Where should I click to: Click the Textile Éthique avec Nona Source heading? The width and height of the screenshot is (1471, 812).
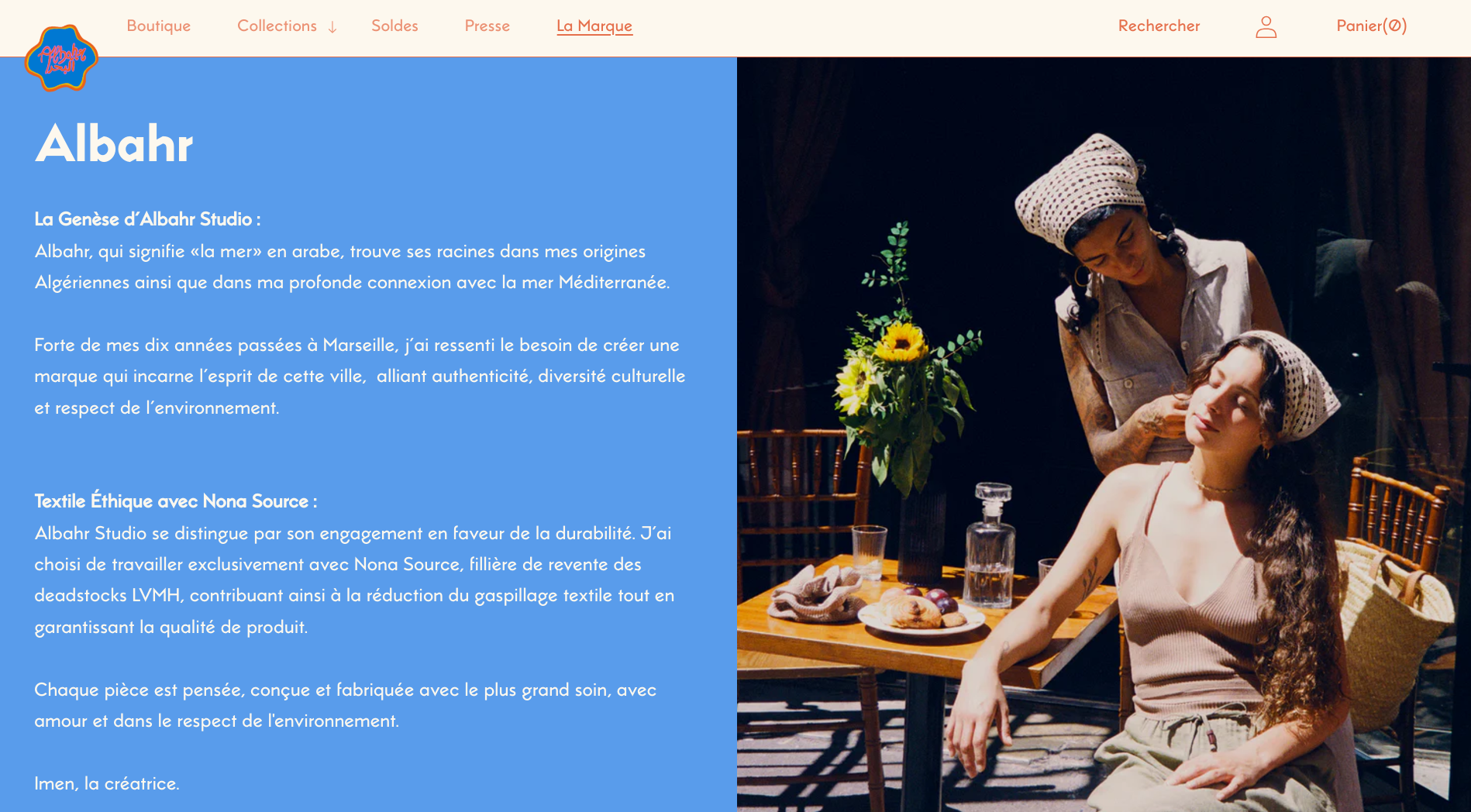pos(176,501)
